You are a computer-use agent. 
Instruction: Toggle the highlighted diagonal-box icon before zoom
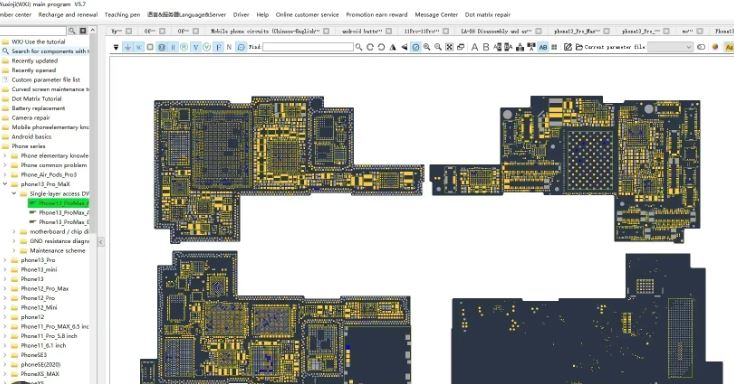[416, 47]
